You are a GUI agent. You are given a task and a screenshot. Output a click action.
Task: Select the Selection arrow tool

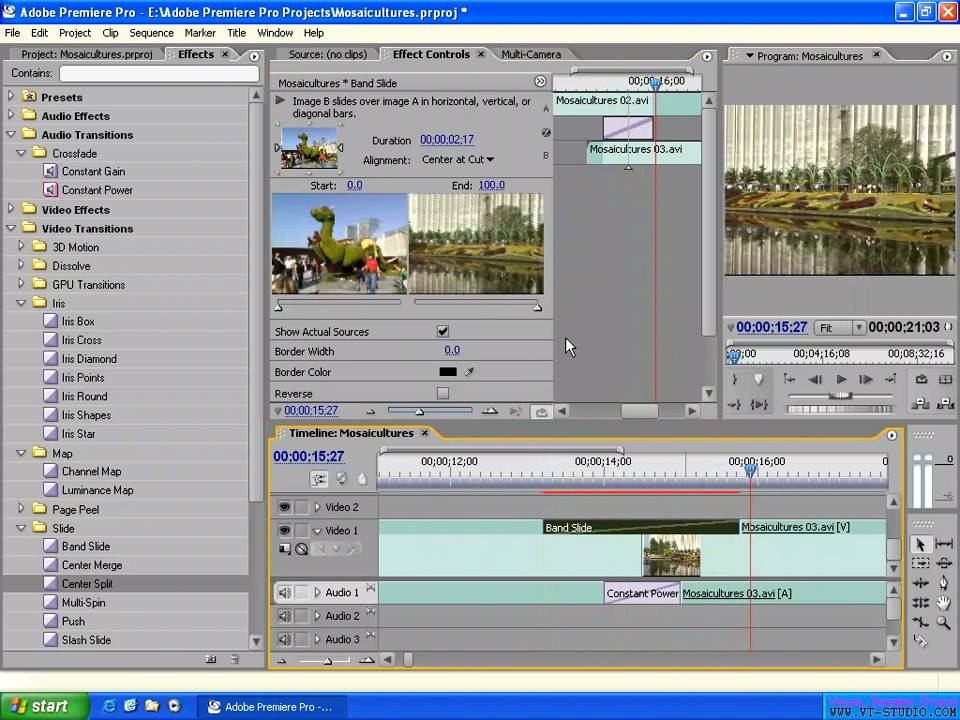(x=920, y=544)
